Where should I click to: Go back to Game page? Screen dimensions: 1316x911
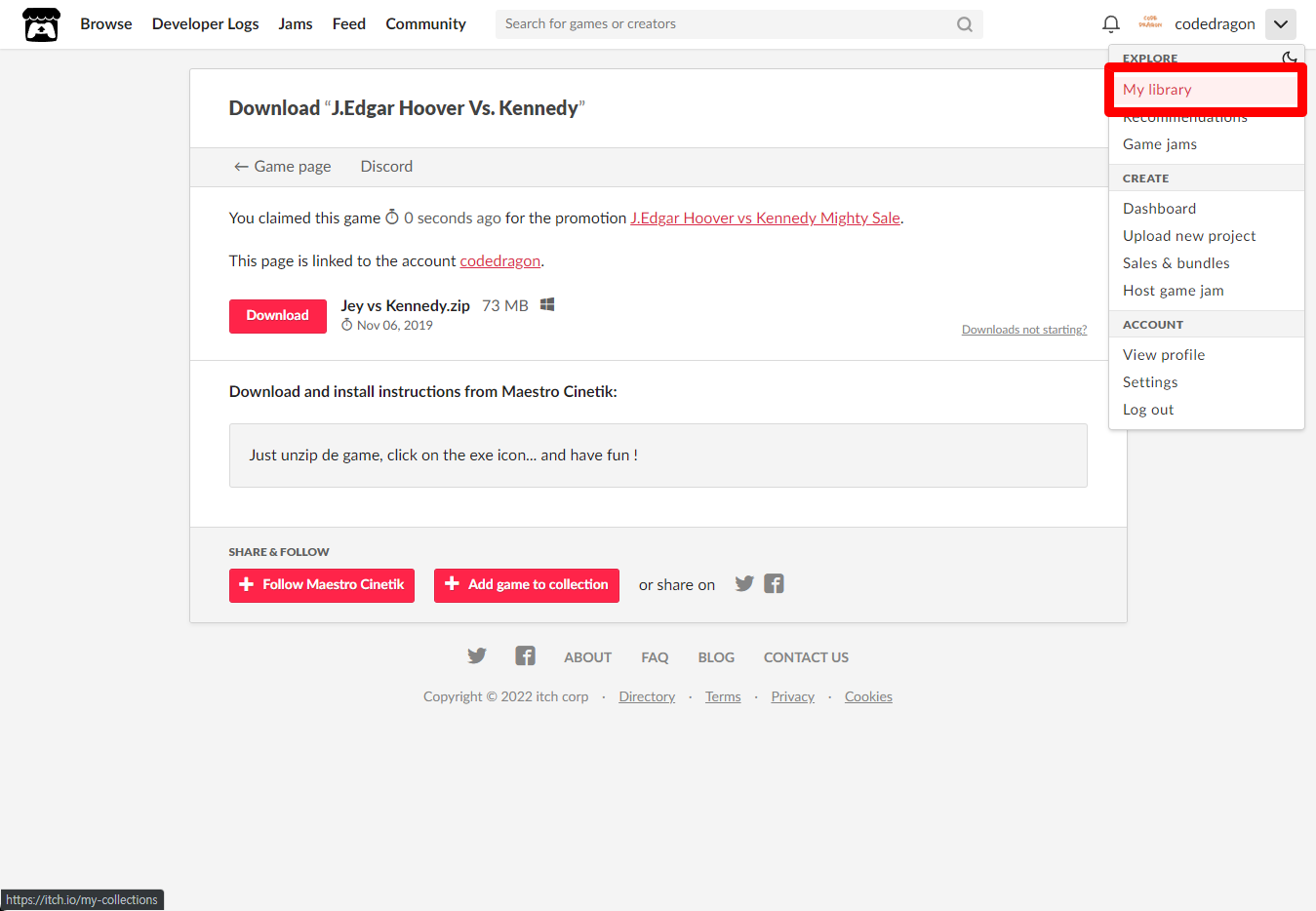pos(282,167)
